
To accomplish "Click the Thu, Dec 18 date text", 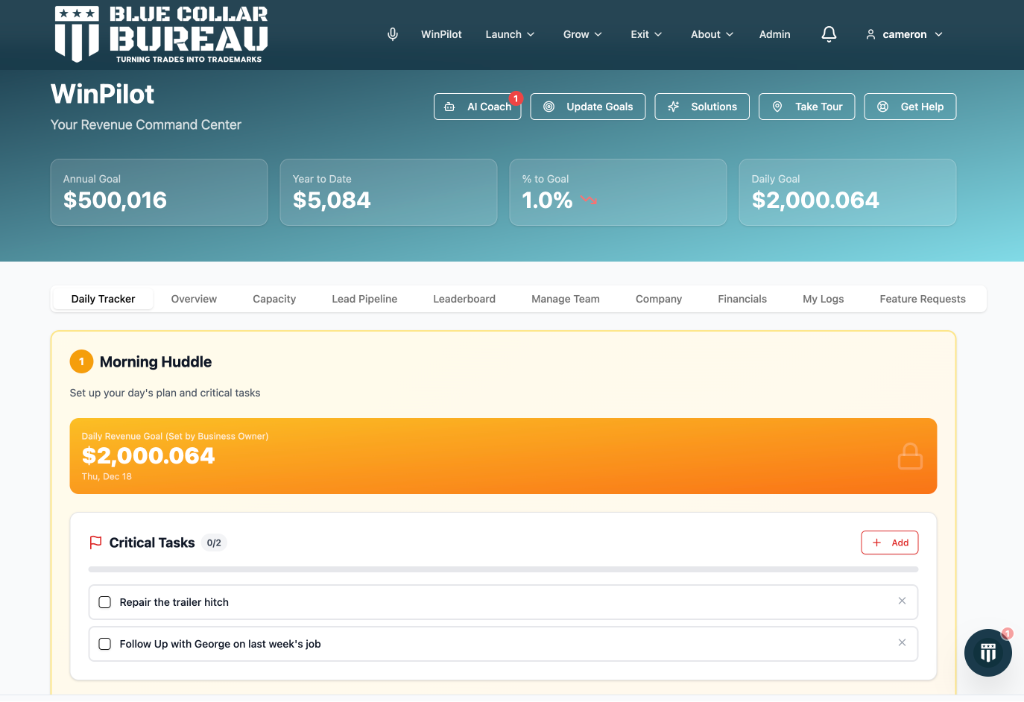I will coord(106,477).
